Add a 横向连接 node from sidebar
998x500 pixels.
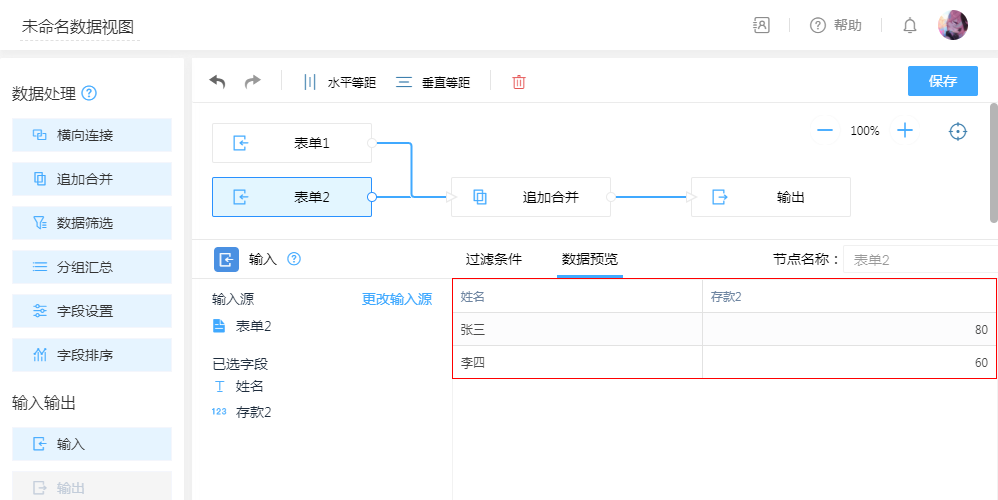pyautogui.click(x=92, y=135)
